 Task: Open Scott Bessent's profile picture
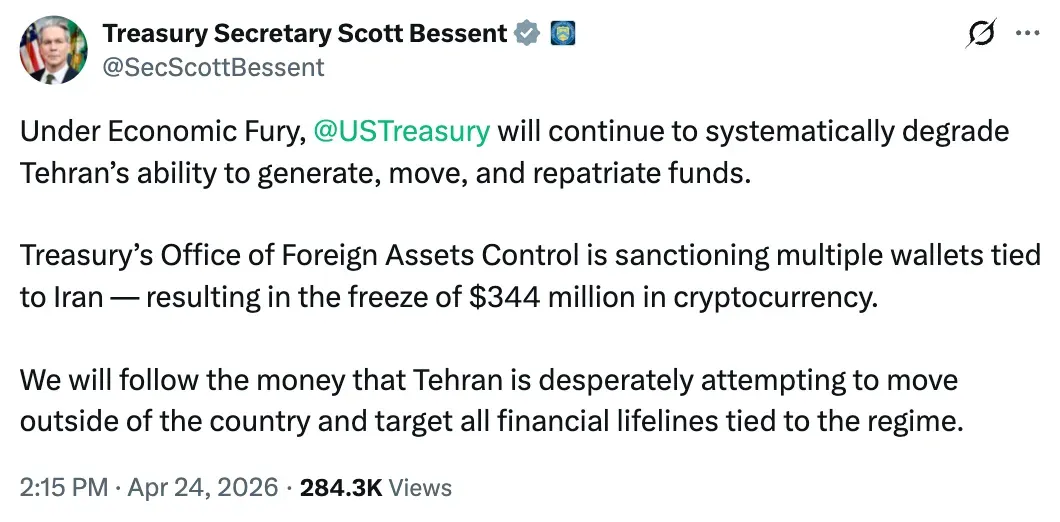coord(53,49)
